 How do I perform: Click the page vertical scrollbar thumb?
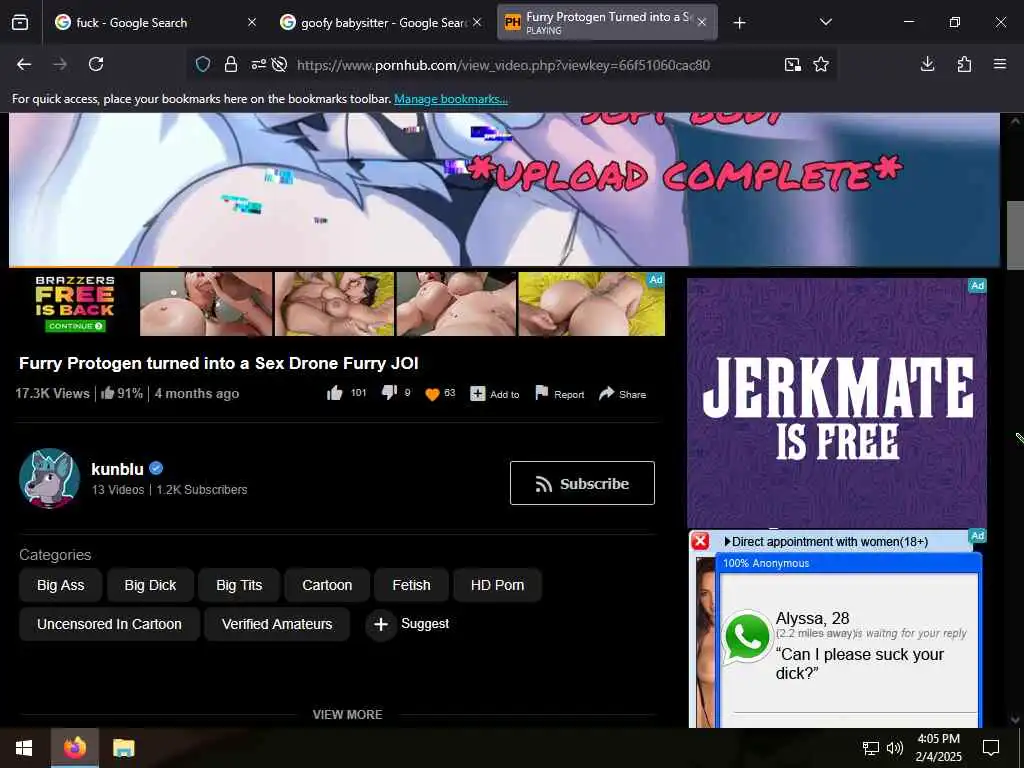(1015, 235)
